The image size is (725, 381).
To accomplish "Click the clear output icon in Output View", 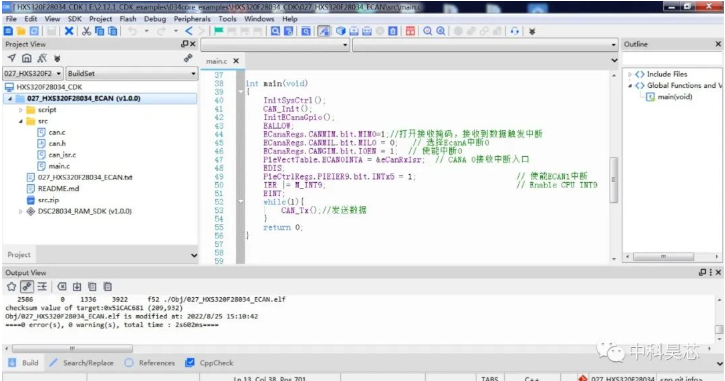I will [x=62, y=287].
